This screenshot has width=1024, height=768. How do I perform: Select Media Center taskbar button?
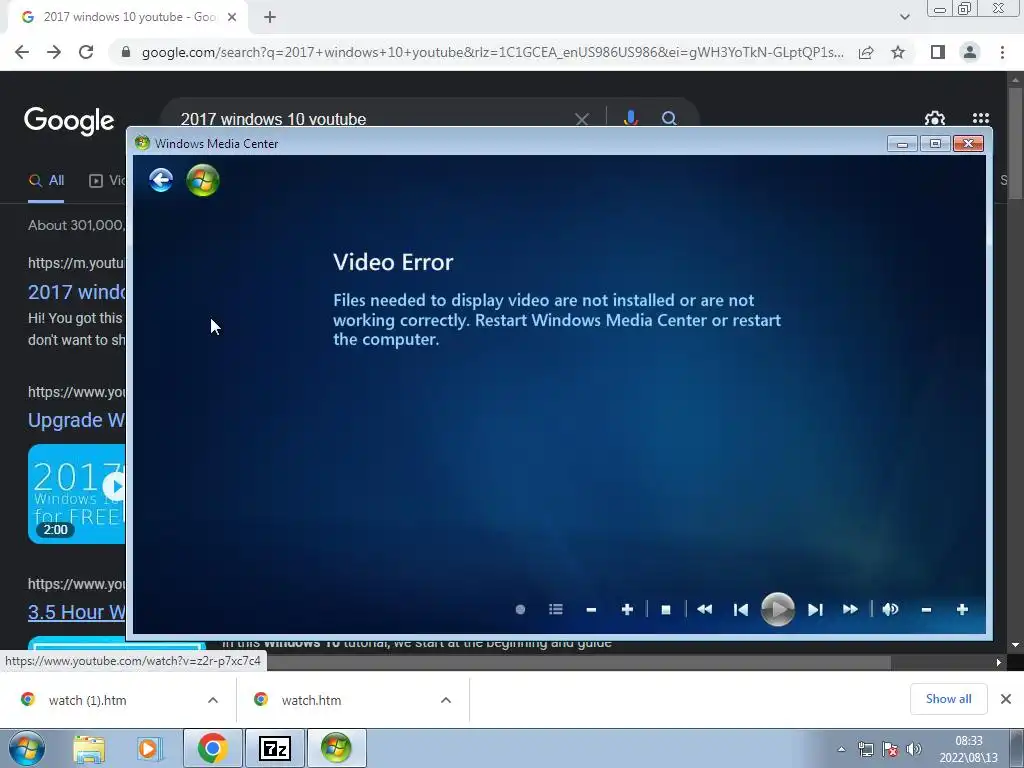(x=336, y=748)
